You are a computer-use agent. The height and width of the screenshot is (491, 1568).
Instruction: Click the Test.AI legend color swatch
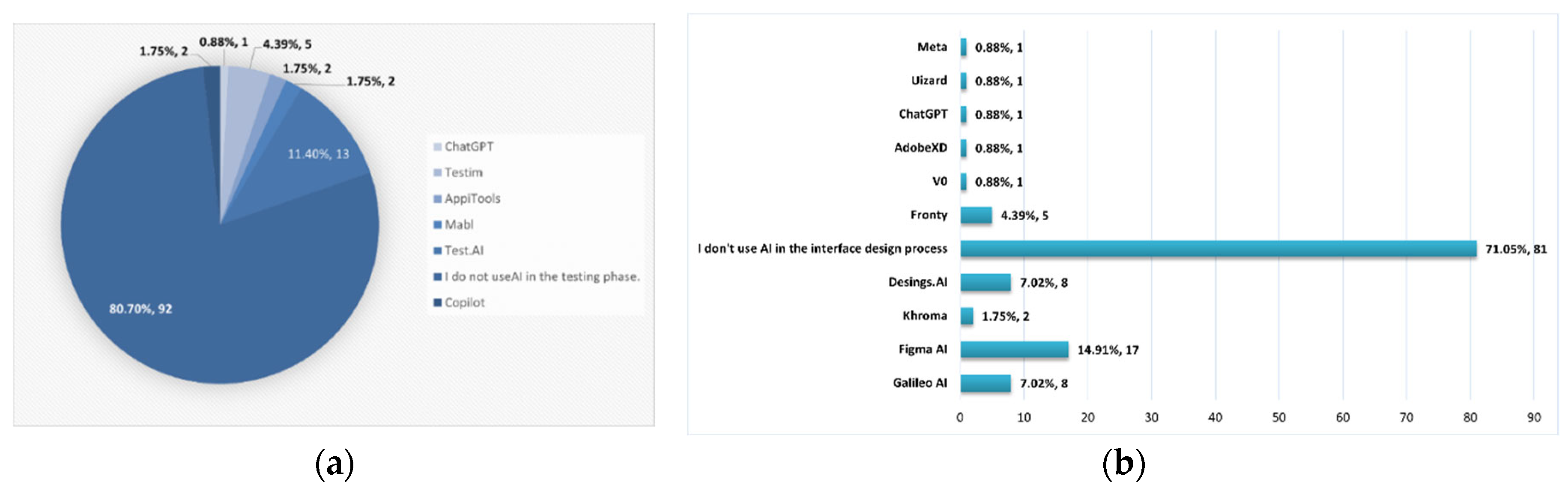tap(437, 251)
